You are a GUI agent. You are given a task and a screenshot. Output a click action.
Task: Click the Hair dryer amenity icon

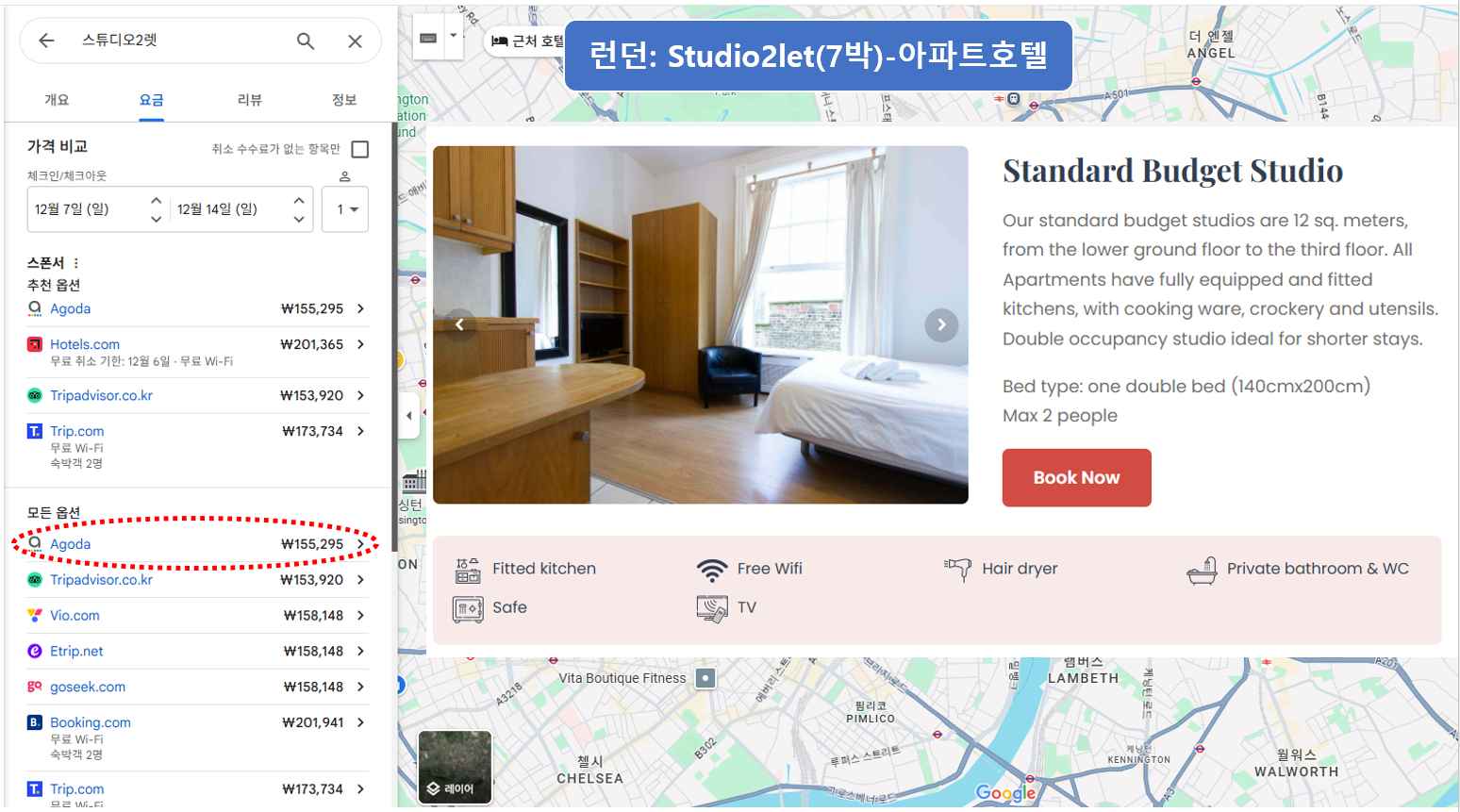957,569
